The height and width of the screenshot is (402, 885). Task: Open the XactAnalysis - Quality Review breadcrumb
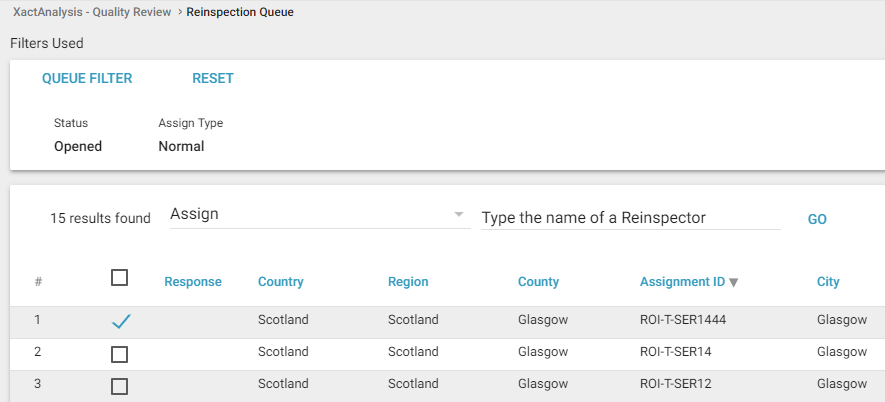(x=91, y=12)
